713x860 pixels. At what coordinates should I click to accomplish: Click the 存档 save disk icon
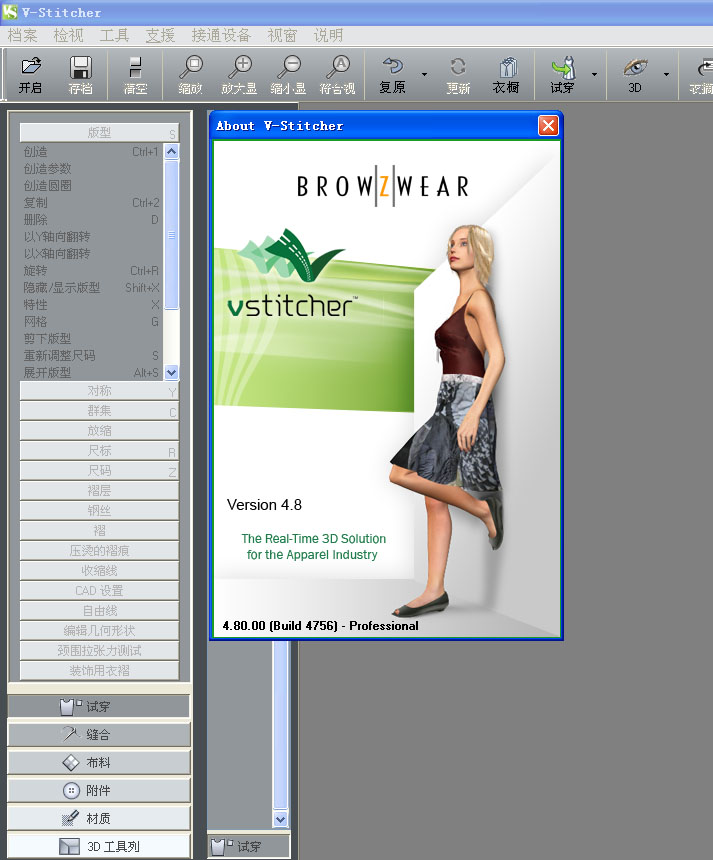(81, 67)
